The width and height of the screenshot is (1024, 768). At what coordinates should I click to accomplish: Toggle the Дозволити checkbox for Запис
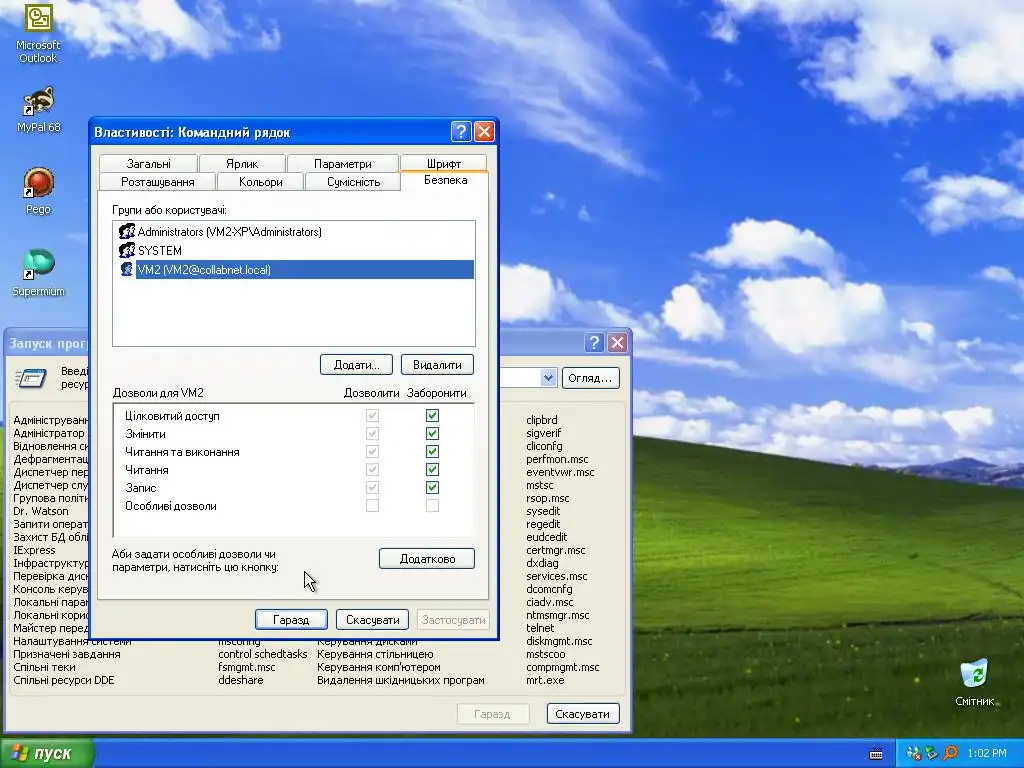coord(372,487)
